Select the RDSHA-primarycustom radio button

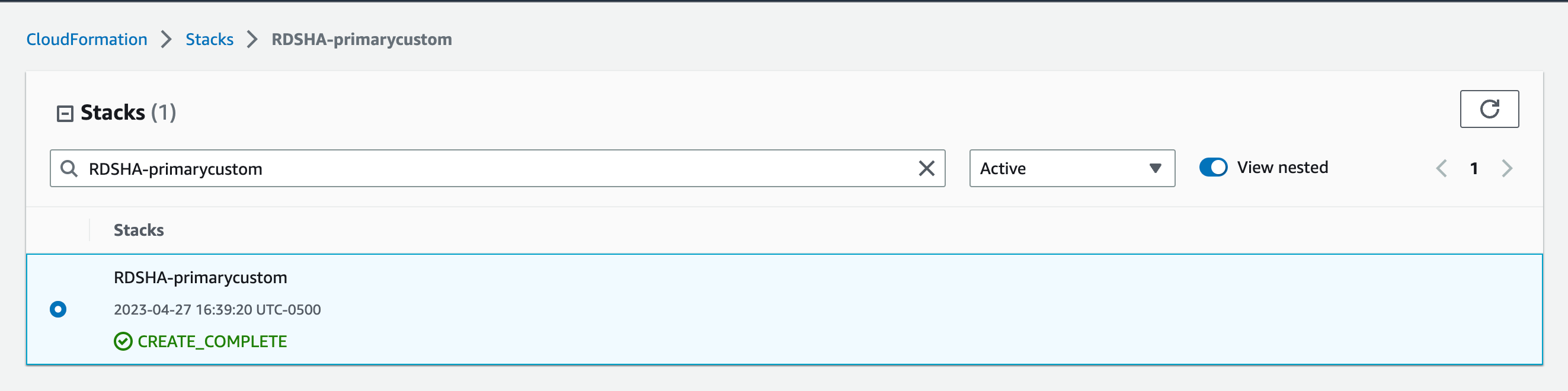tap(58, 309)
